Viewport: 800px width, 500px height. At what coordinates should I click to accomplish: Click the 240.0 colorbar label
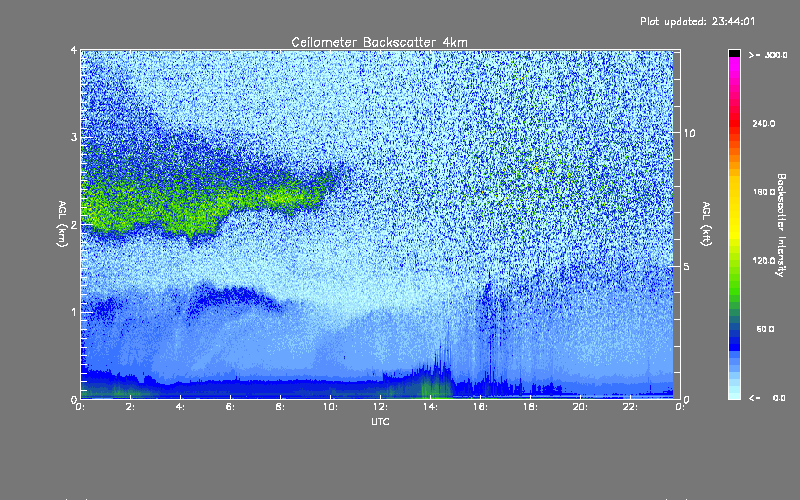[x=764, y=123]
